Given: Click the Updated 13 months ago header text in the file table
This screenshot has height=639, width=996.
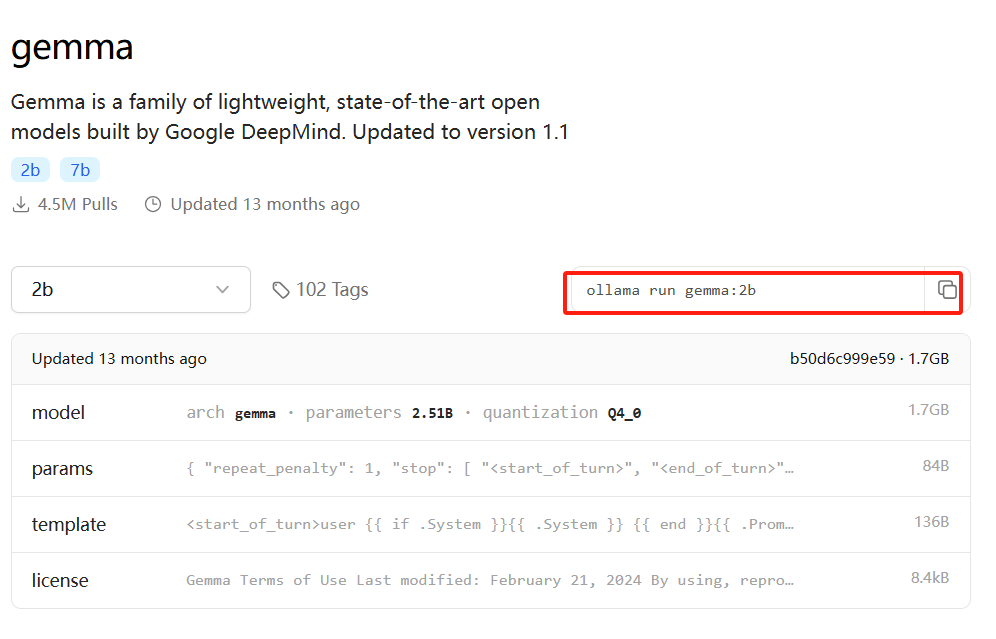Looking at the screenshot, I should click(x=119, y=359).
